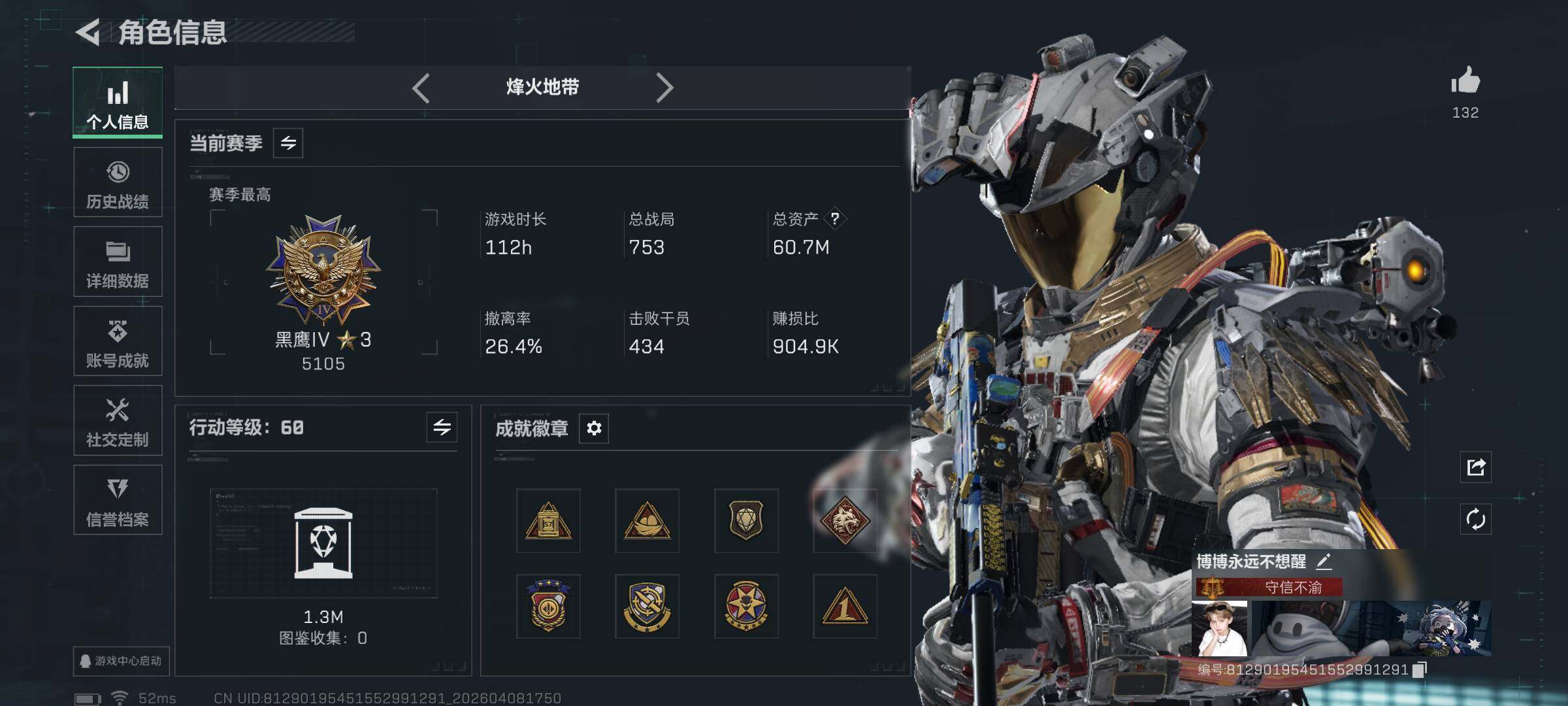The image size is (1568, 706).
Task: Click the refresh character model icon
Action: pyautogui.click(x=1476, y=519)
